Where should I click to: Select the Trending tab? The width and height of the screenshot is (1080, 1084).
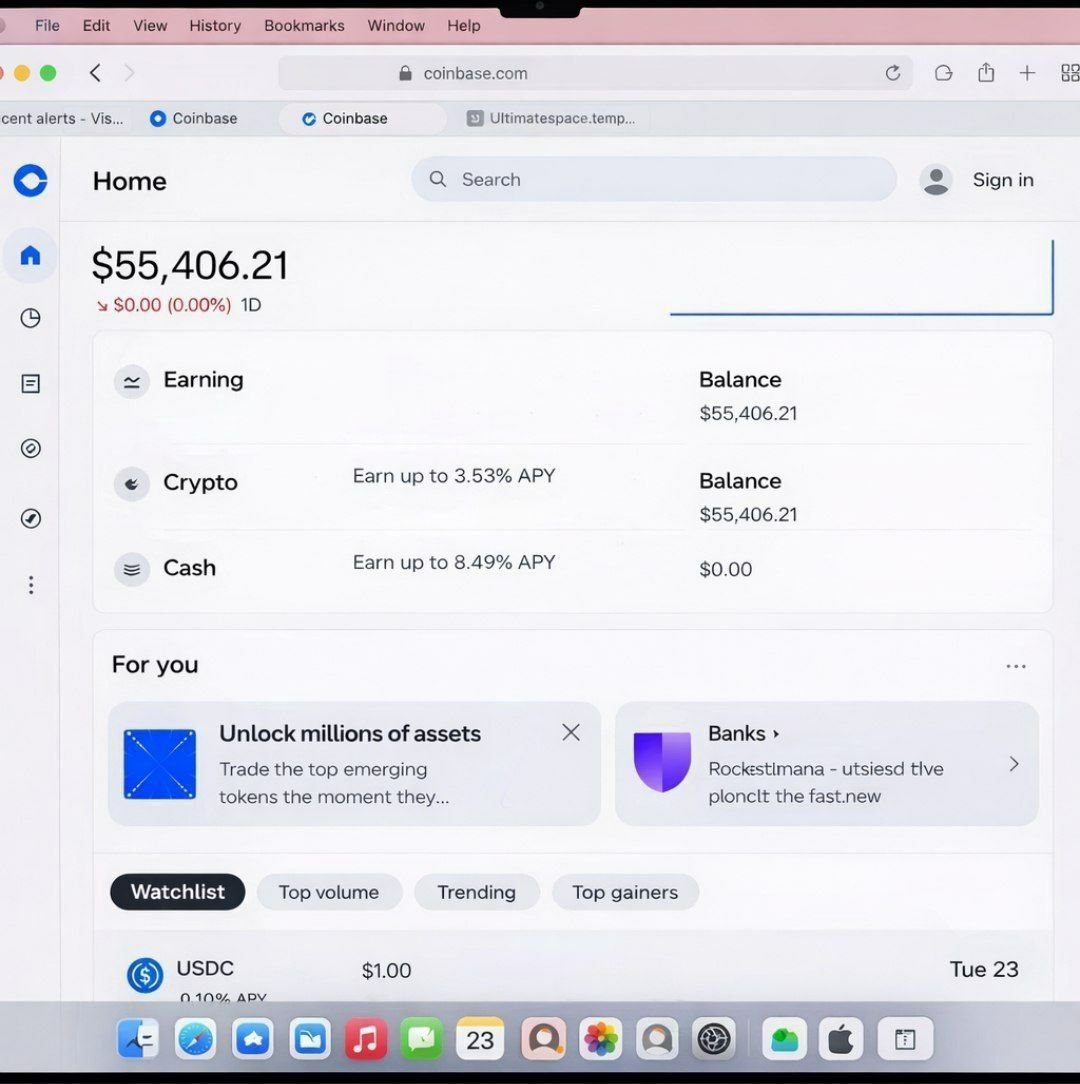coord(476,892)
